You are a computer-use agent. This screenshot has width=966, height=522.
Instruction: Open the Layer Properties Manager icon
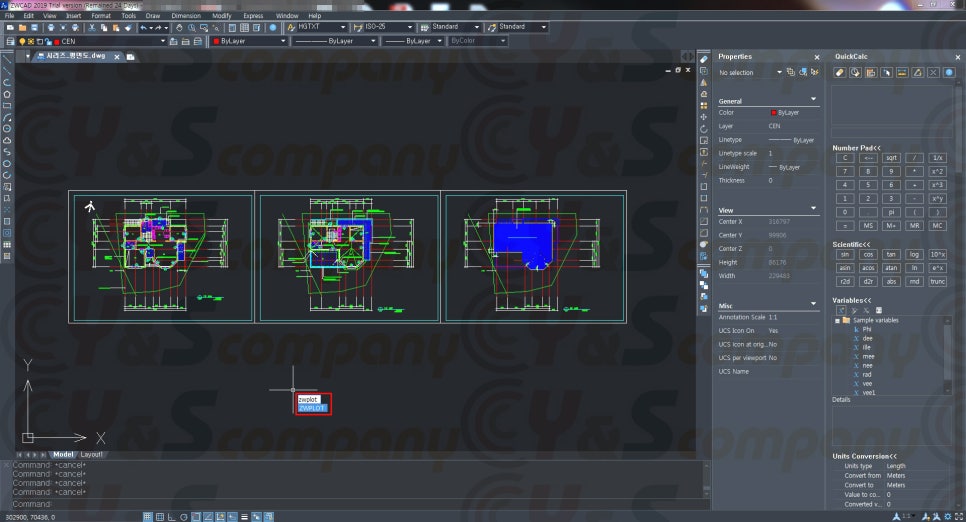[10, 41]
